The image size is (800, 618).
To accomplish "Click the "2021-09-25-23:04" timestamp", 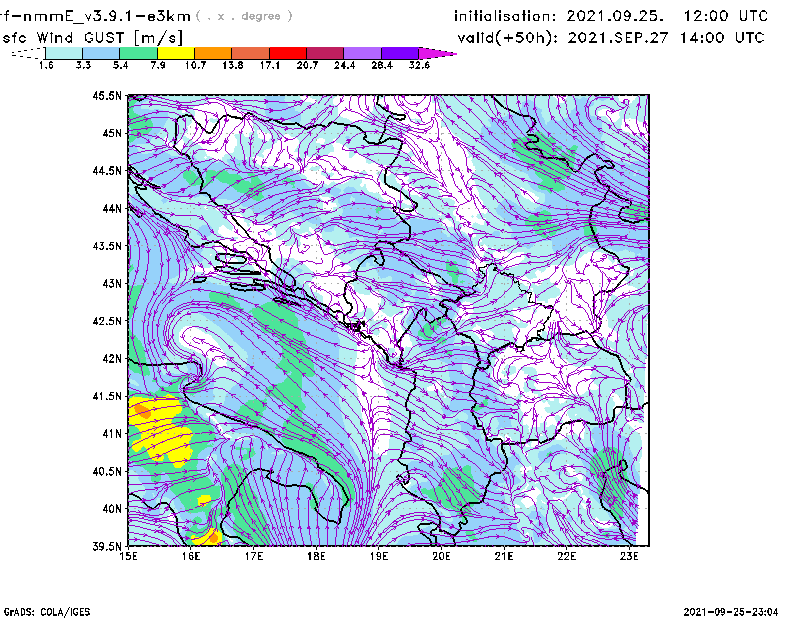I will [x=731, y=612].
